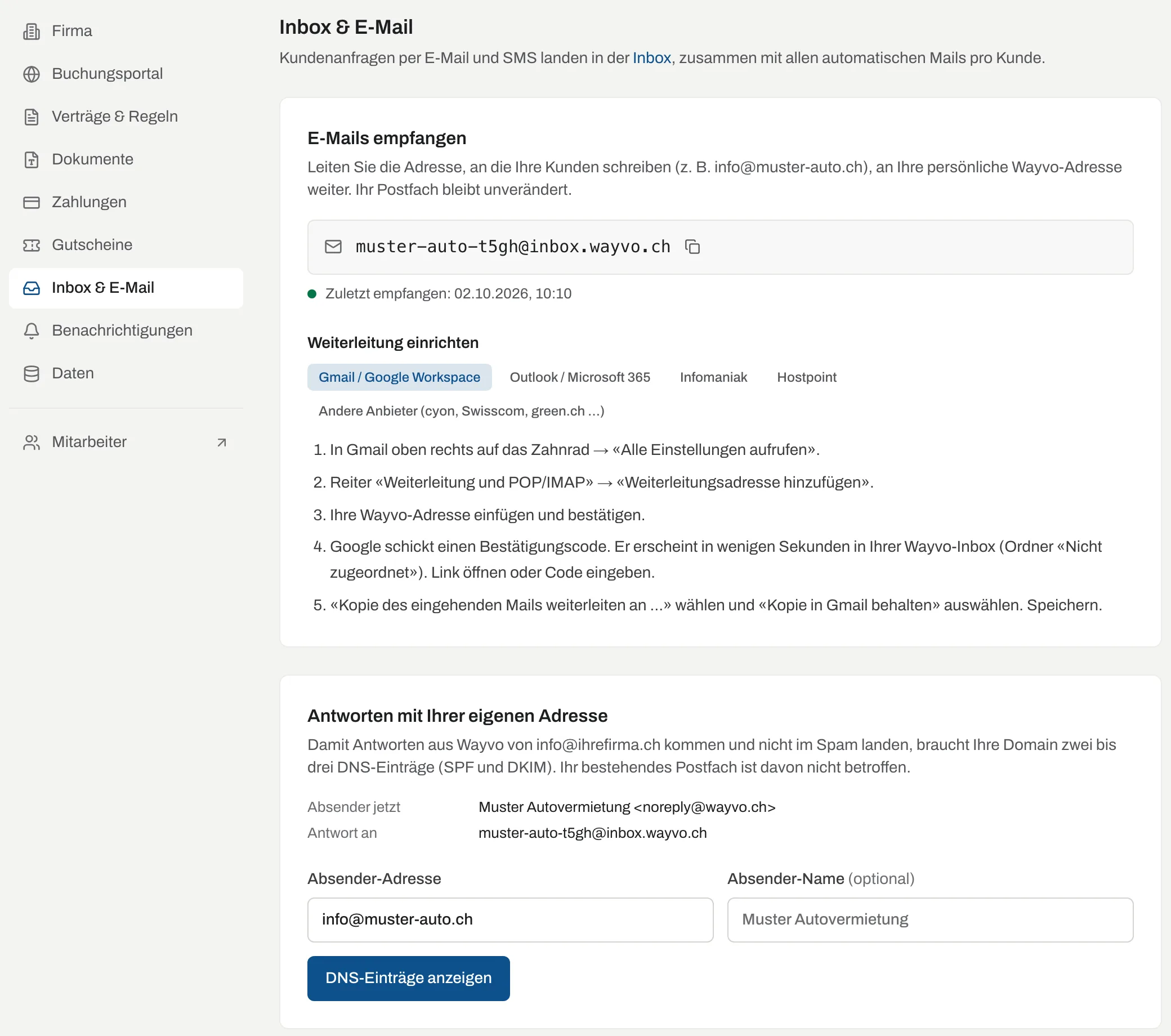This screenshot has height=1036, width=1171.
Task: Click DNS-Einträge anzeigen button
Action: [409, 978]
